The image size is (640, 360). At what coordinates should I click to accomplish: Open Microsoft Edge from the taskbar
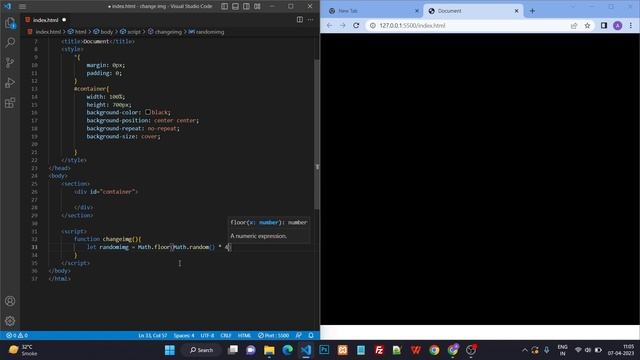(288, 350)
